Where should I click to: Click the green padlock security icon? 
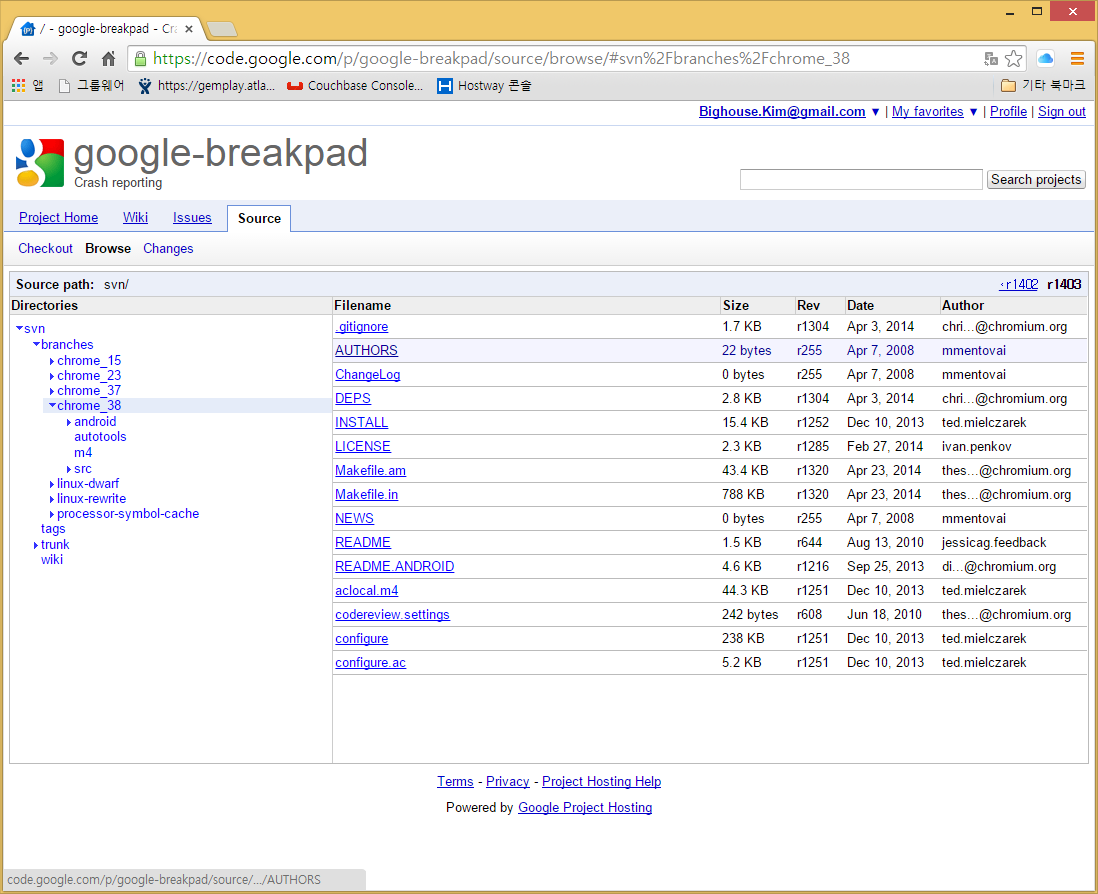coord(140,58)
